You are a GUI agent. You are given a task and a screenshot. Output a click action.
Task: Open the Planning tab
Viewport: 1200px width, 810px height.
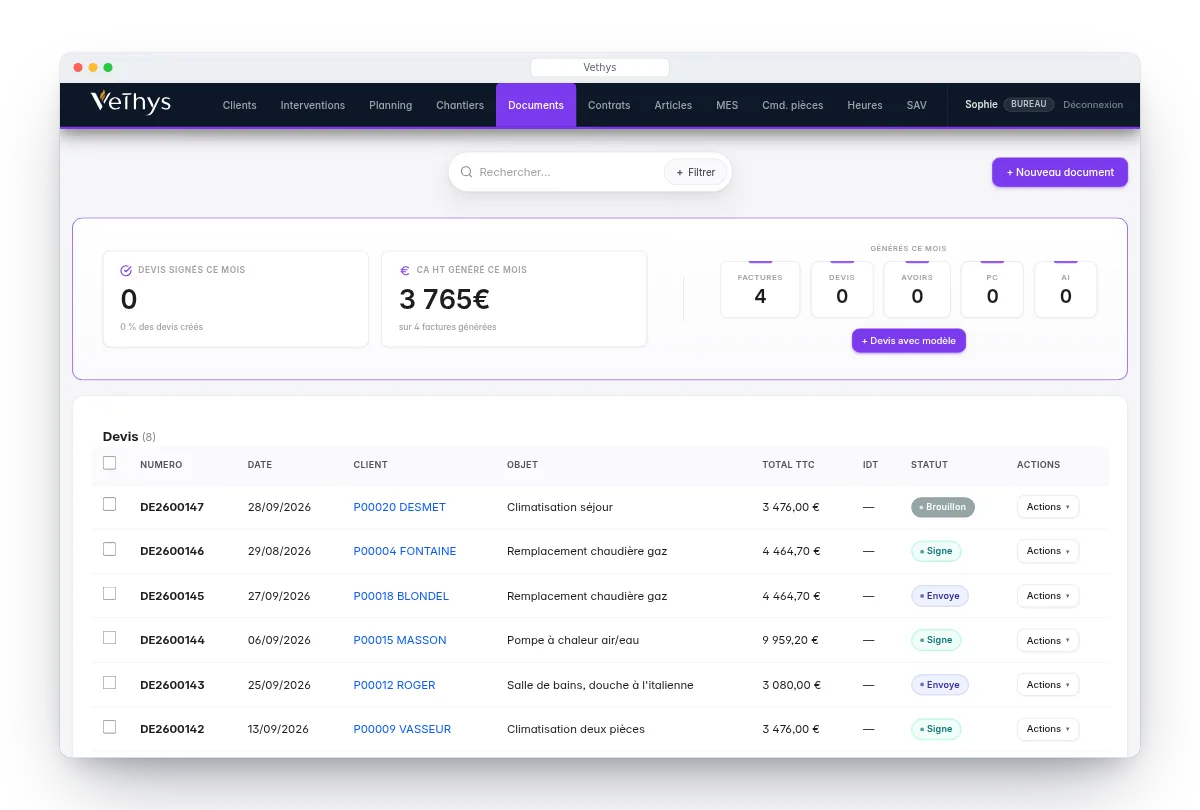pos(391,105)
